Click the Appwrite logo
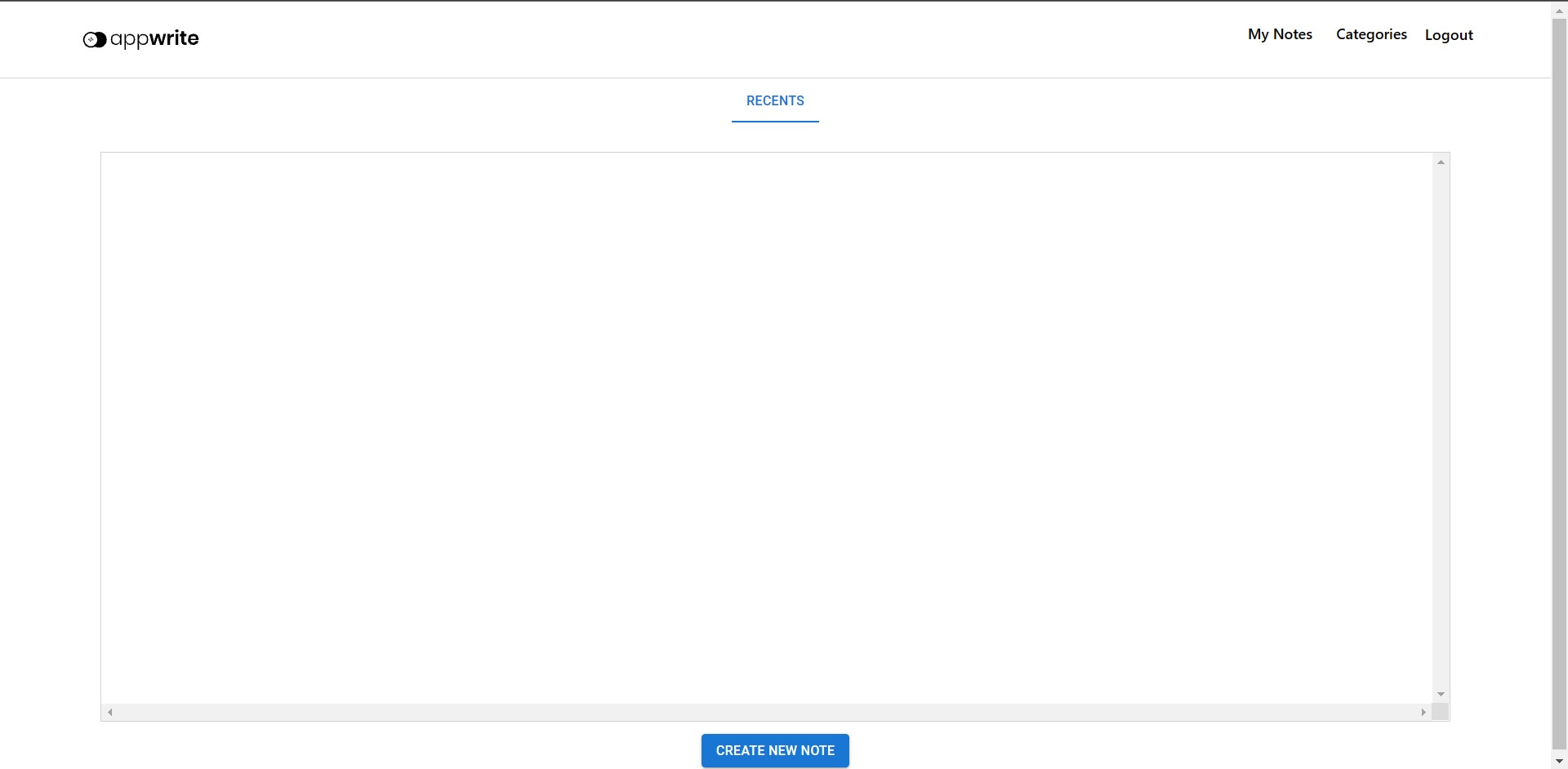1568x769 pixels. coord(140,38)
